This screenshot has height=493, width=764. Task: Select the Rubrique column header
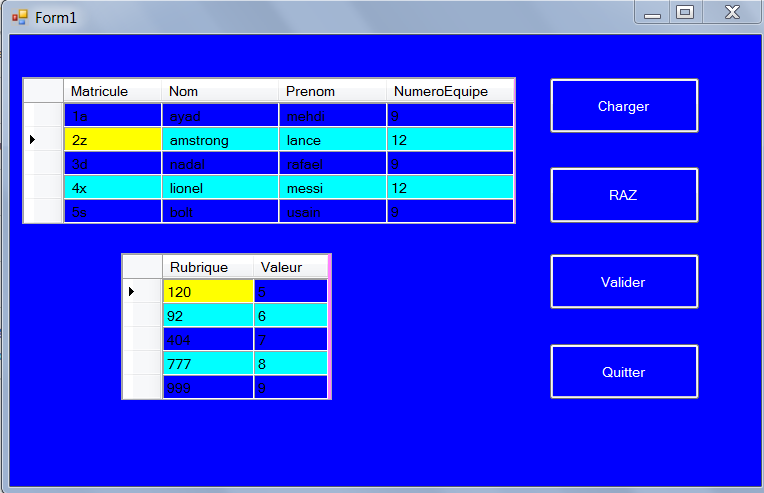click(207, 267)
